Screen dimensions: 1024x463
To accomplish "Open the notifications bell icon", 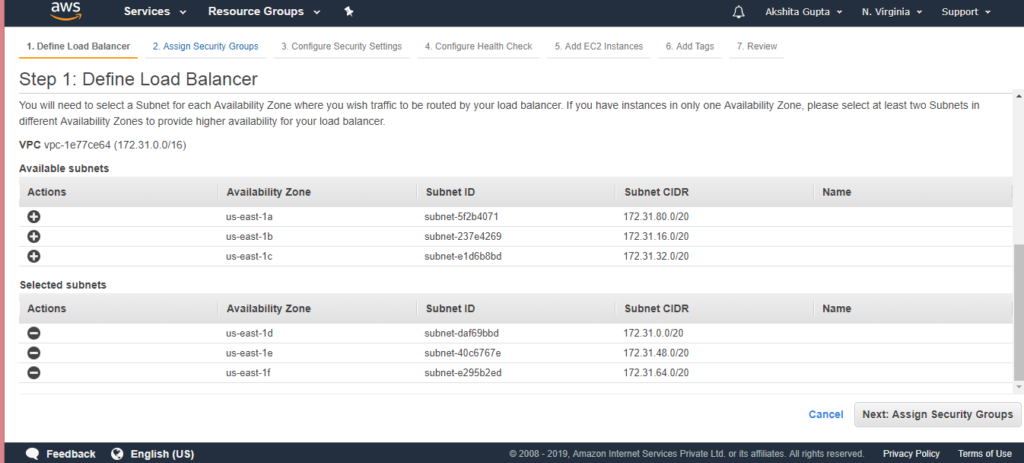I will 739,12.
